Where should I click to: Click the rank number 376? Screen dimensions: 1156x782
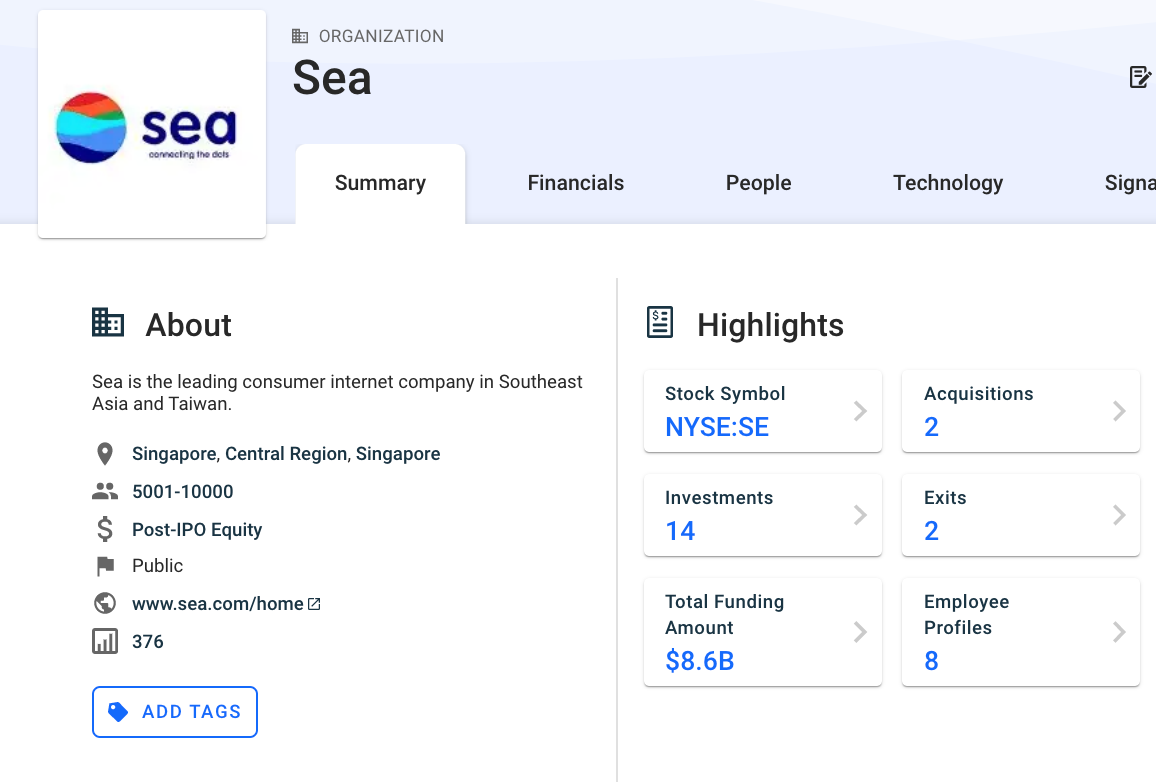tap(147, 642)
